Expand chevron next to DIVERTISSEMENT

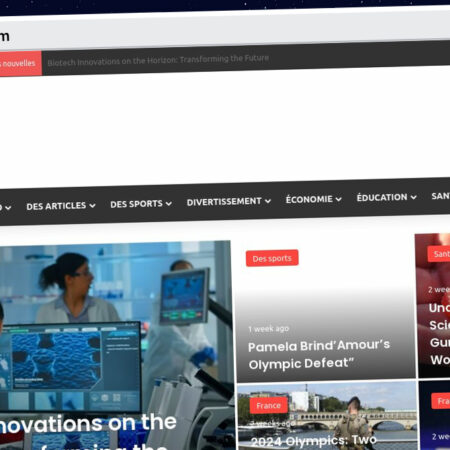click(268, 201)
